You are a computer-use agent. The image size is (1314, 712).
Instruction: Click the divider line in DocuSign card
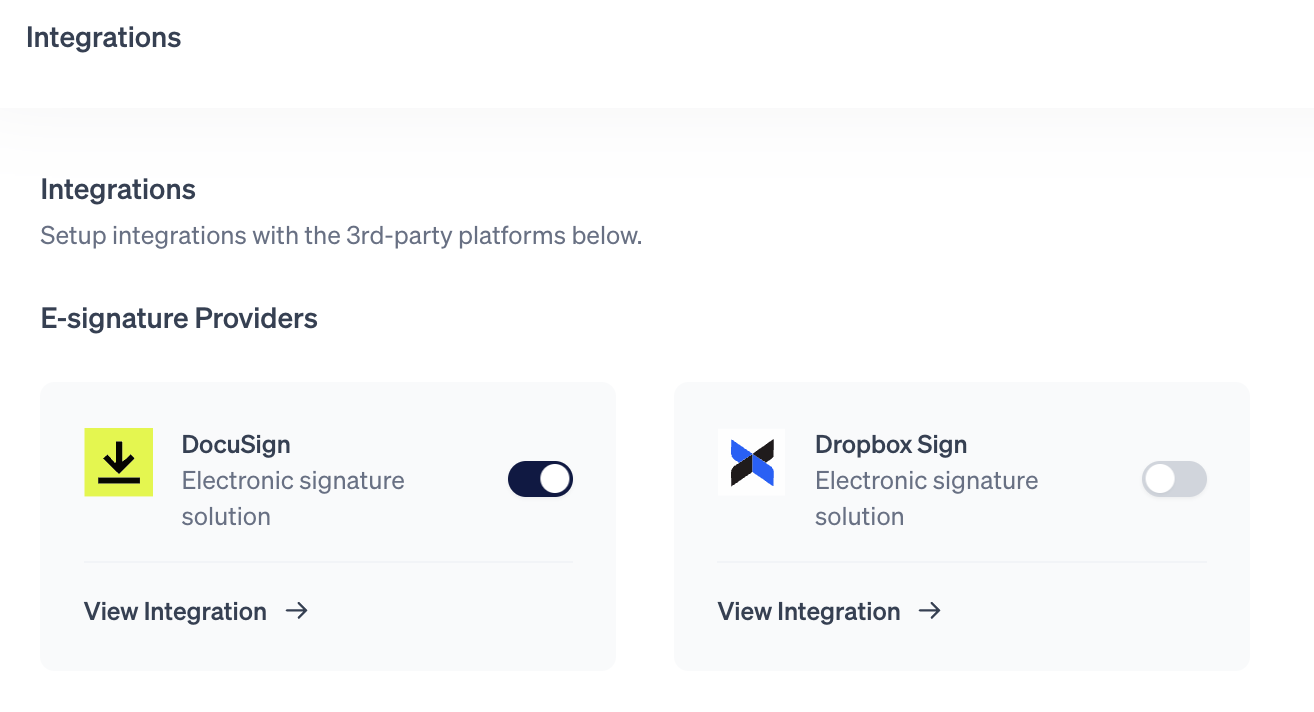[x=328, y=562]
